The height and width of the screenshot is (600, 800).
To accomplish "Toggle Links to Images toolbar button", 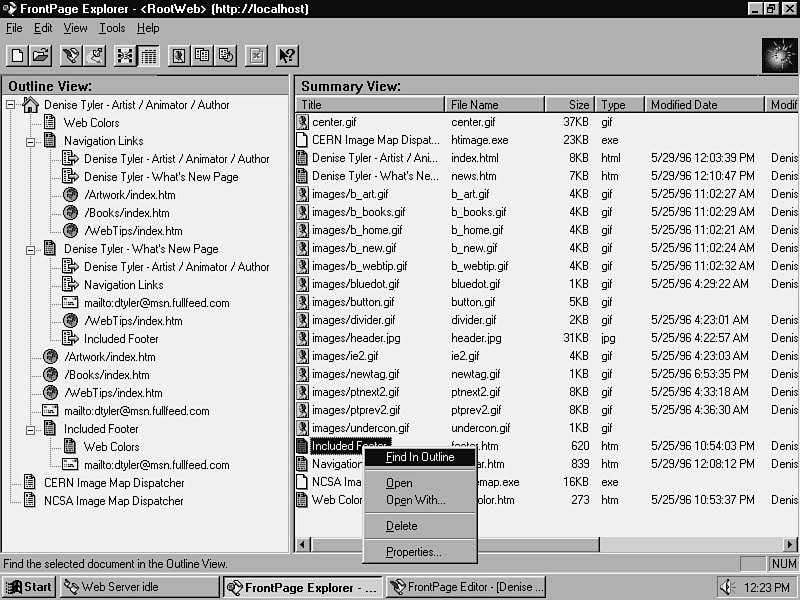I will 180,56.
